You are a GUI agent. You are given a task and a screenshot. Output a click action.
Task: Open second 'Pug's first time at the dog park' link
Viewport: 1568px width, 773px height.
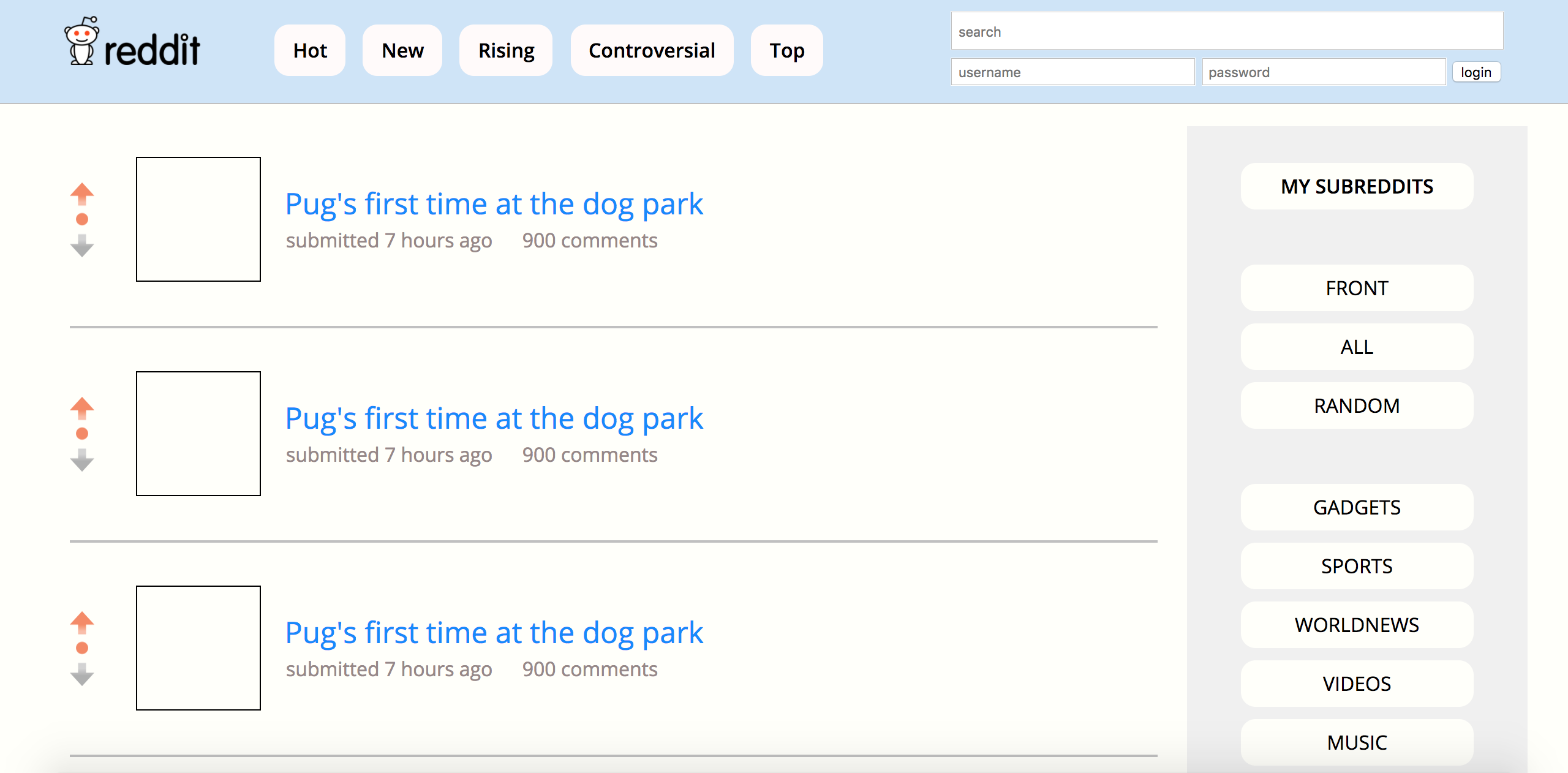click(x=494, y=418)
